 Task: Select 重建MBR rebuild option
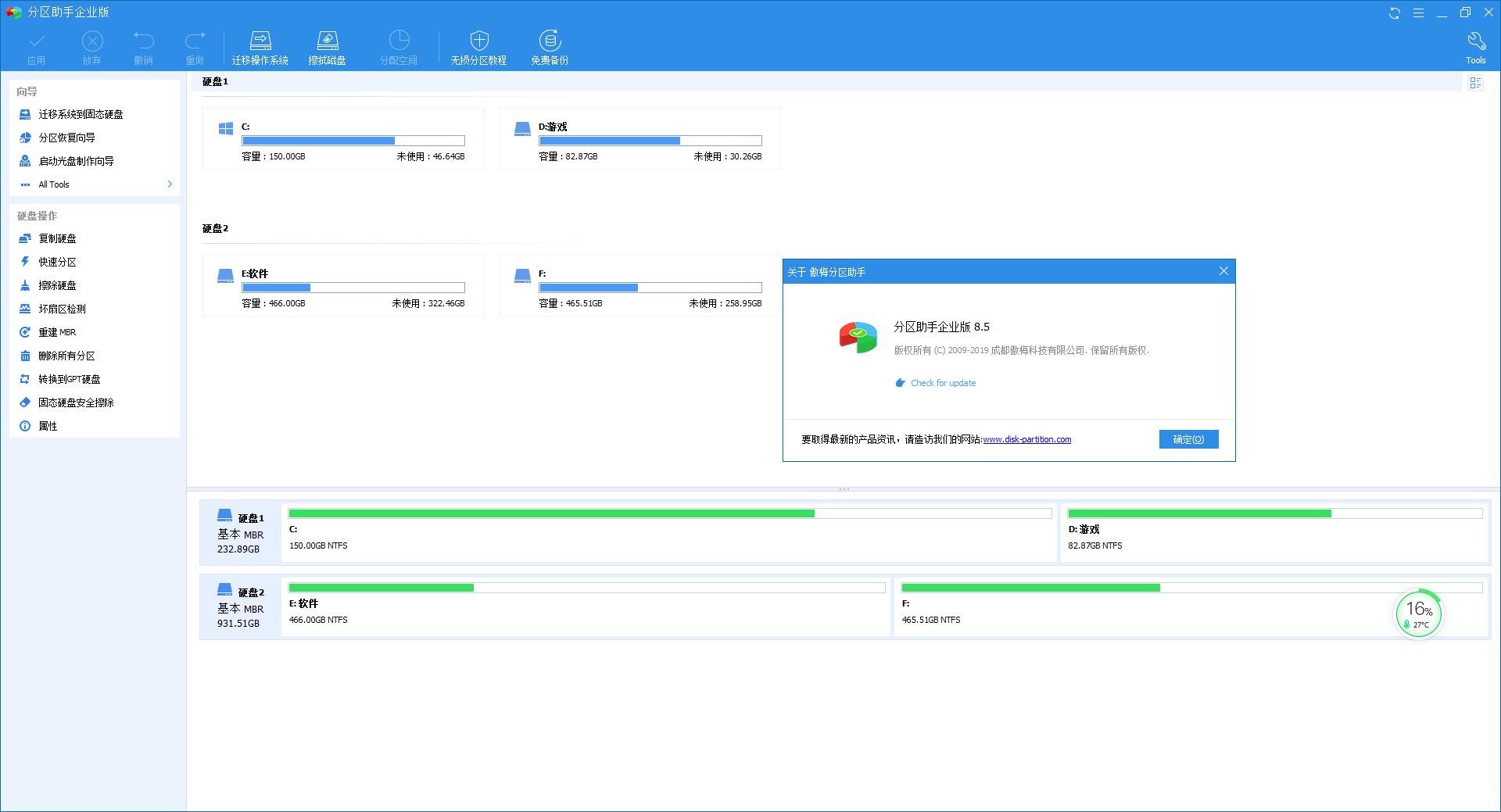click(57, 332)
